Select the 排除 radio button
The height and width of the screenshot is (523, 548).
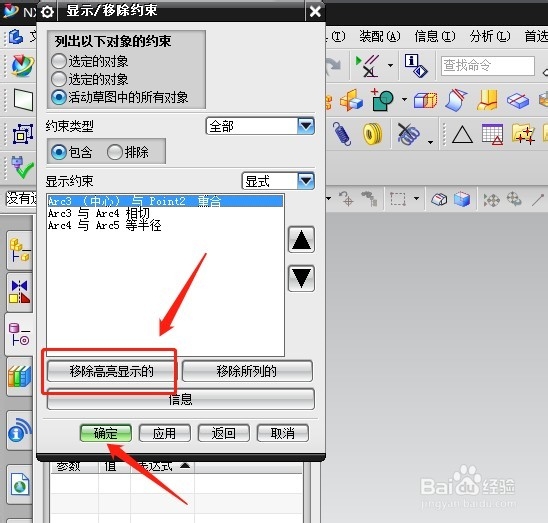[115, 152]
